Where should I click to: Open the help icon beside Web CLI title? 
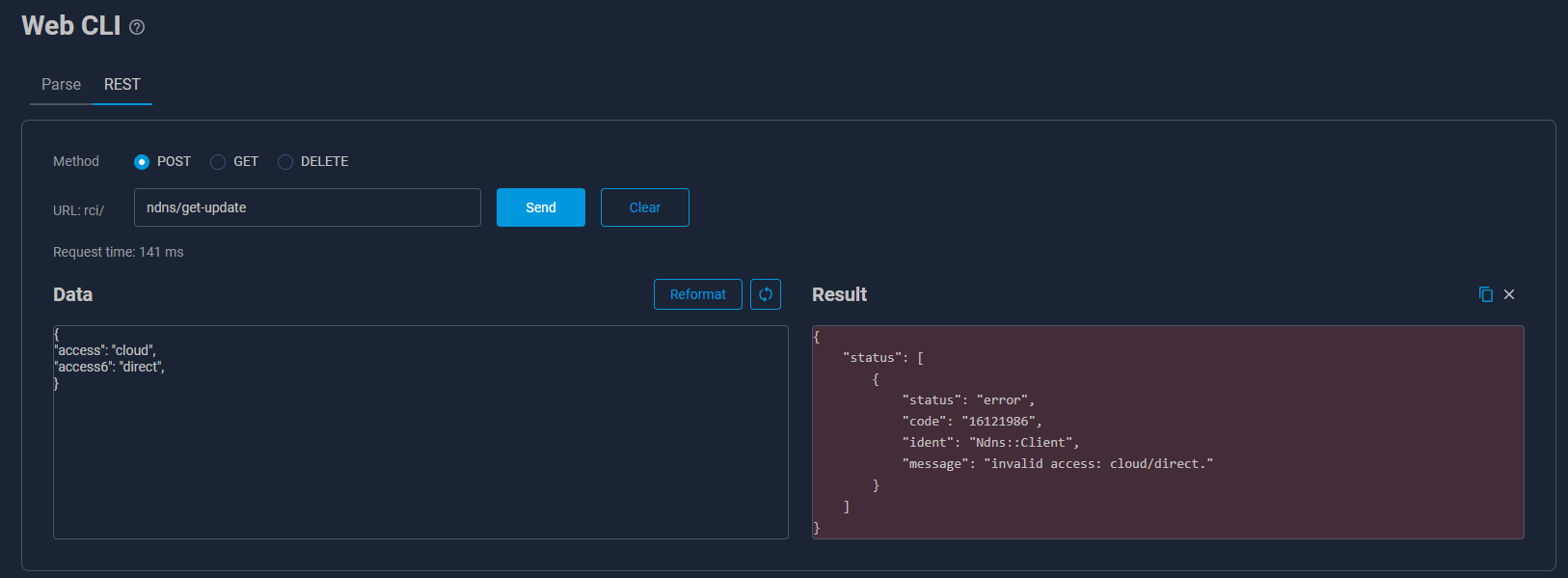[137, 27]
